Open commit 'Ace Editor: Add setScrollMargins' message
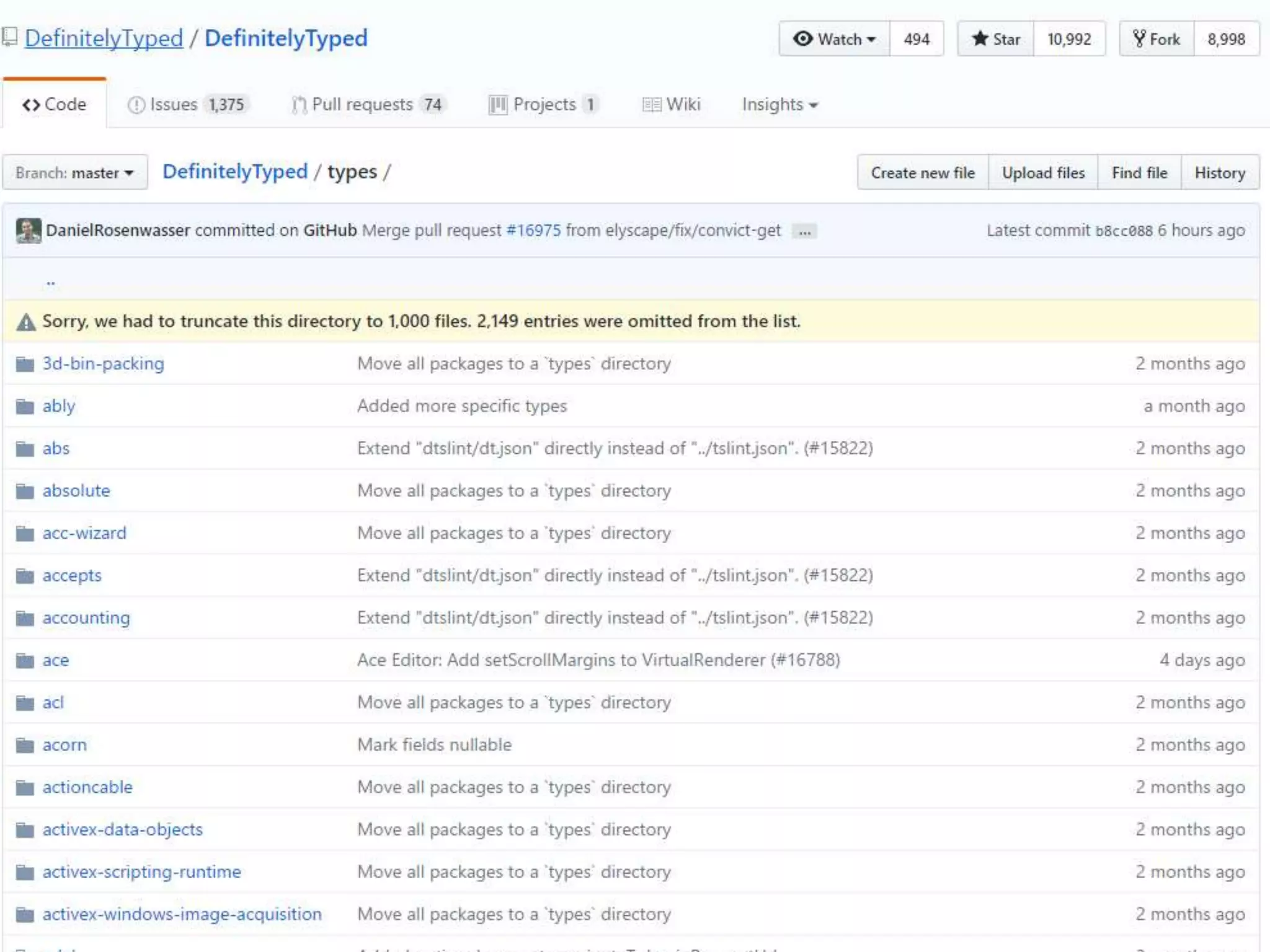1270x952 pixels. coord(598,660)
